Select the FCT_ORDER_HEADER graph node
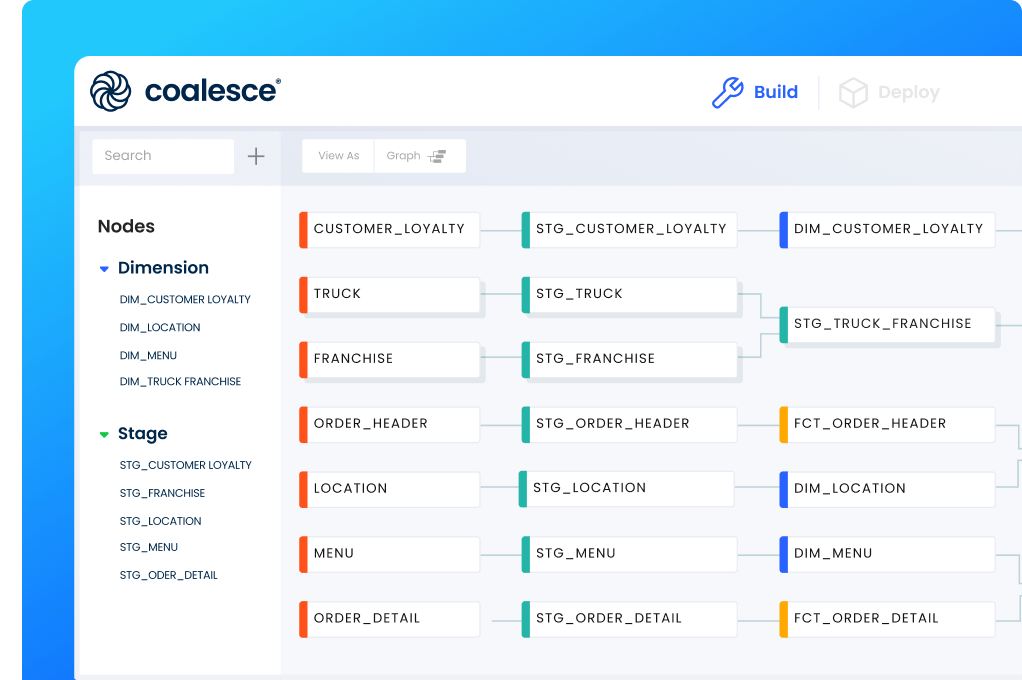The image size is (1022, 680). [887, 424]
